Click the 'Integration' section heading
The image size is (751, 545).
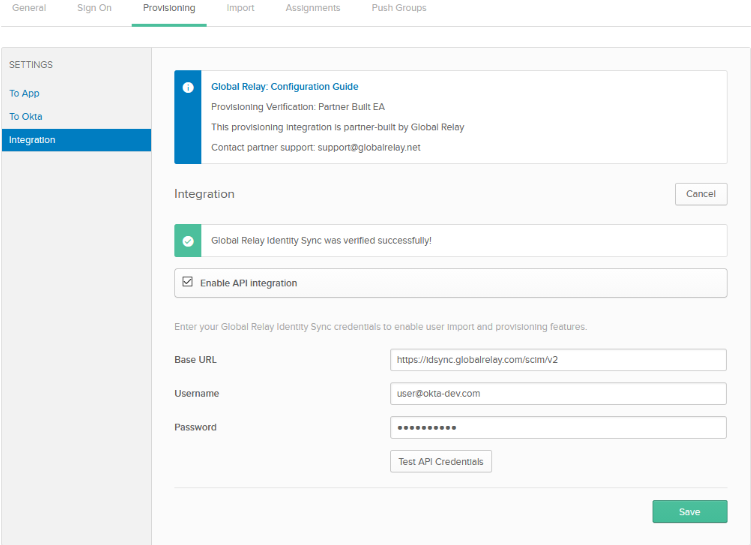tap(205, 194)
